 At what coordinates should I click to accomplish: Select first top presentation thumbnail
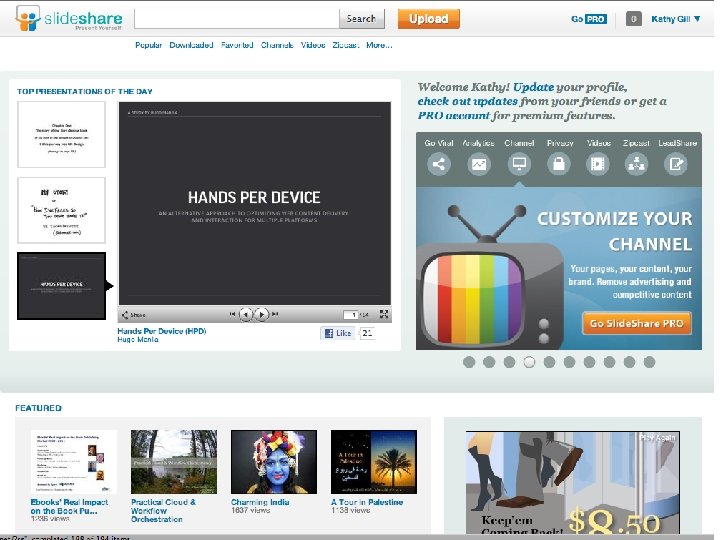[x=62, y=135]
